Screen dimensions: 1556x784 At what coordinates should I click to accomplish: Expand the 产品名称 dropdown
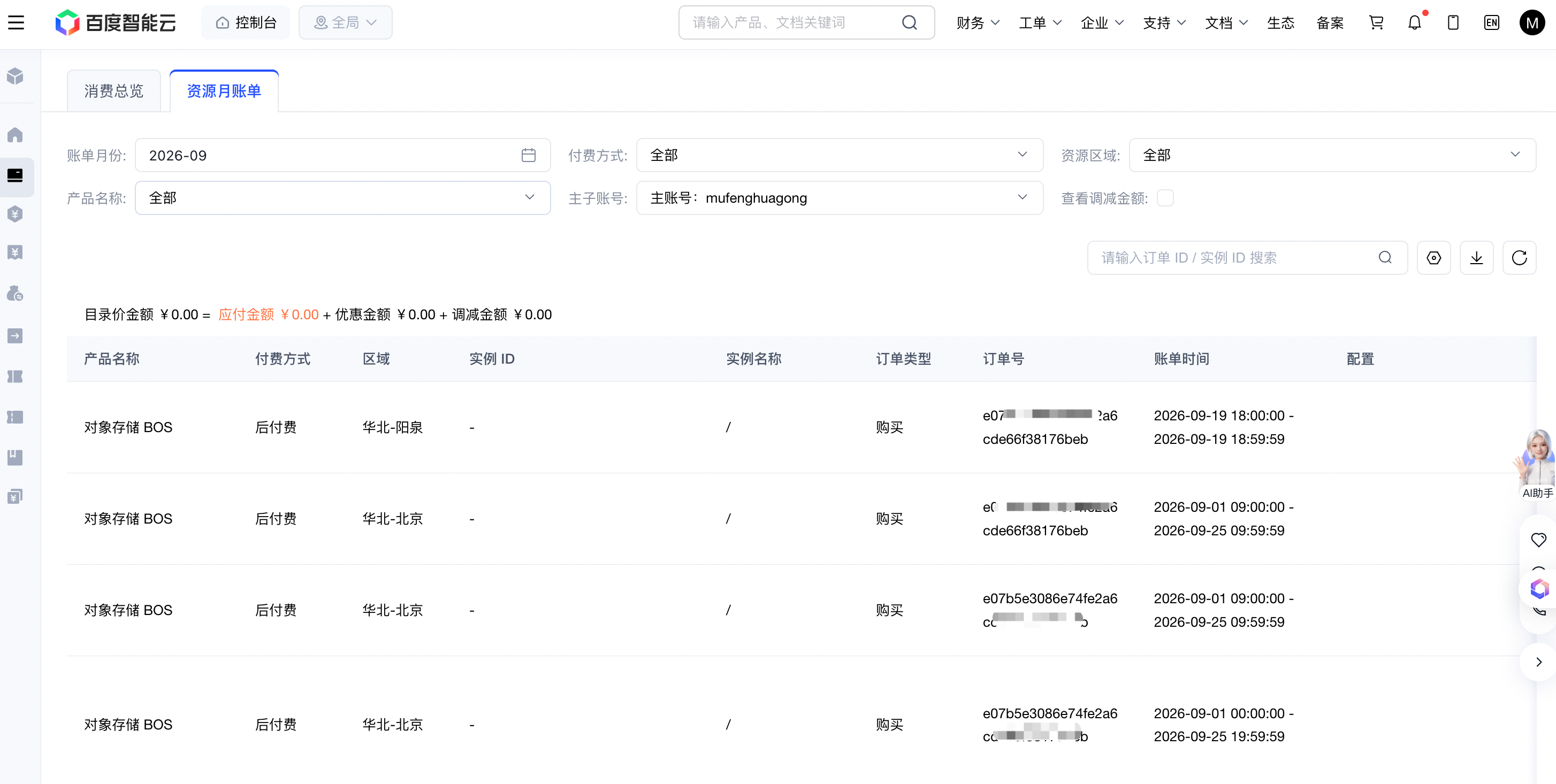[342, 198]
